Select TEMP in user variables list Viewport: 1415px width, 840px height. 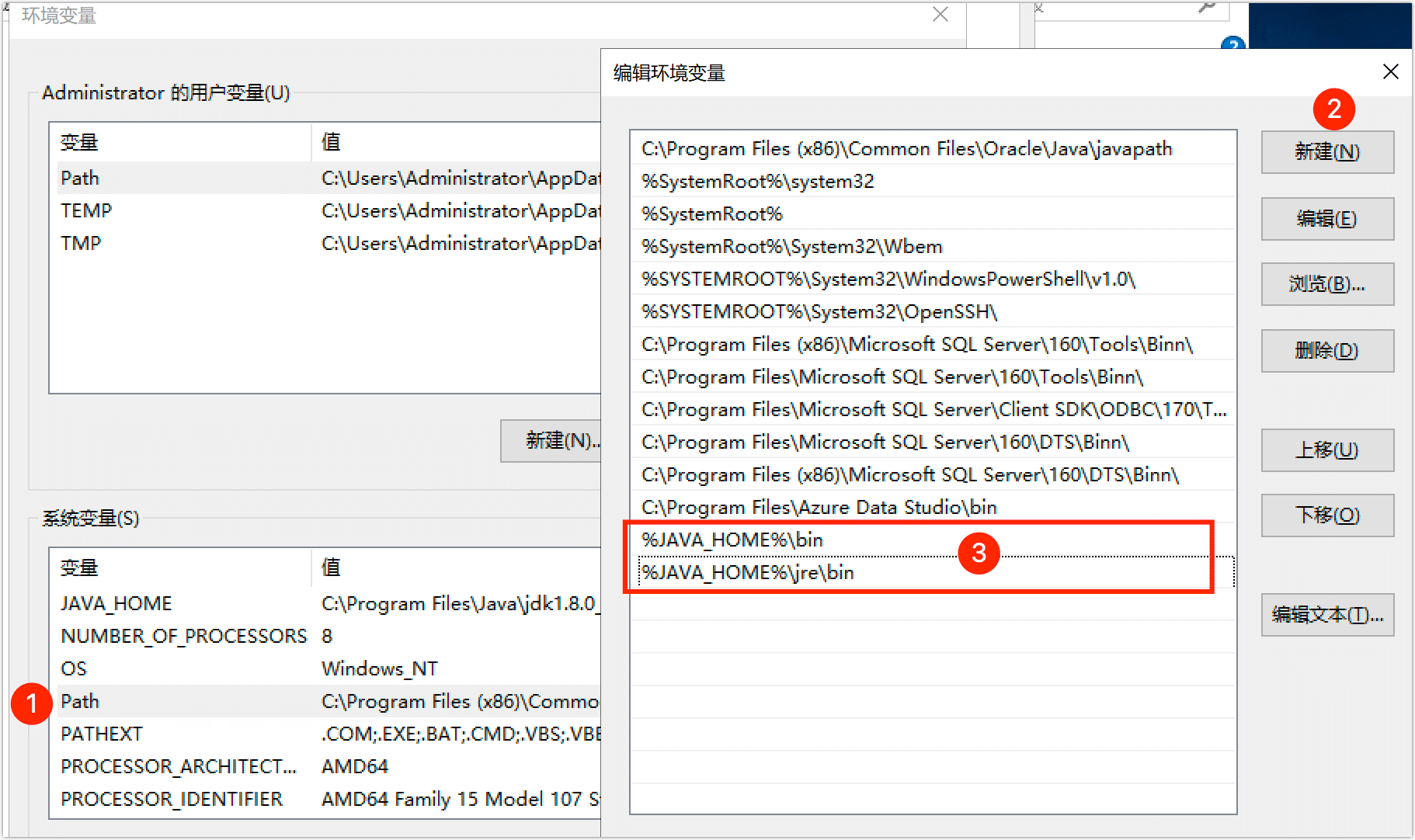(86, 211)
